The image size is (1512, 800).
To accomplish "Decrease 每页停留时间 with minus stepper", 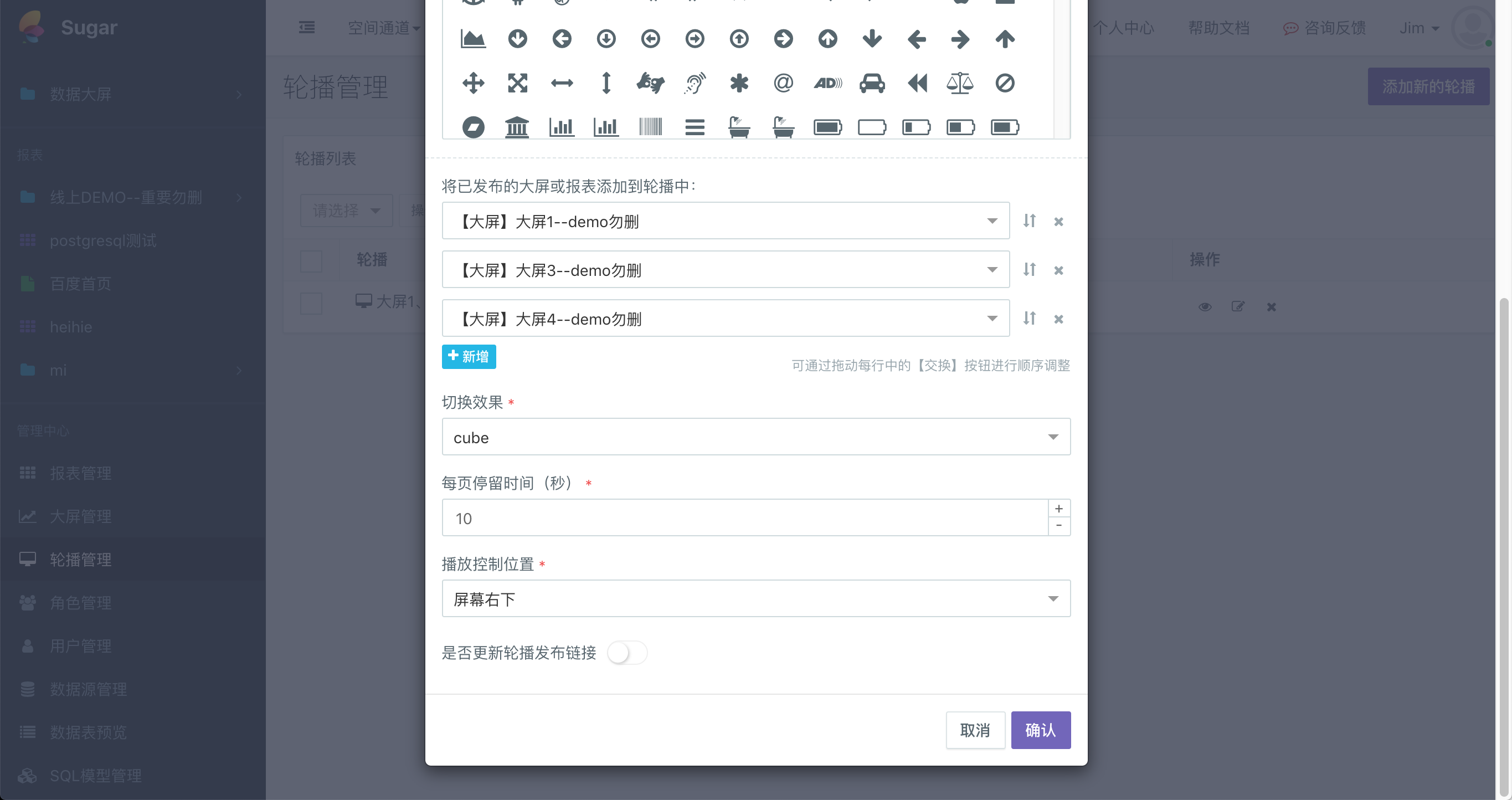I will 1059,526.
